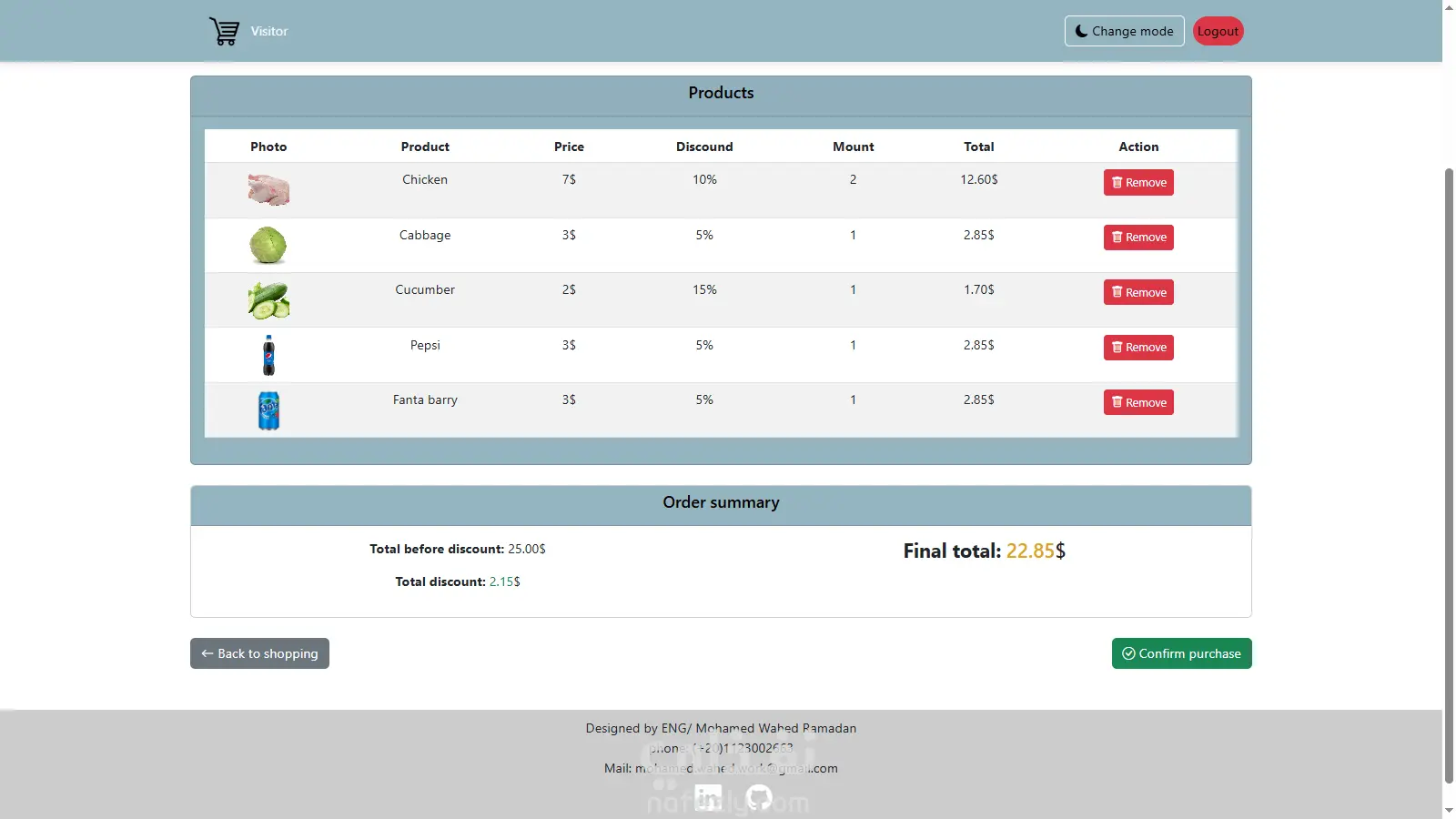Confirm the purchase
Viewport: 1456px width, 819px height.
(1182, 653)
